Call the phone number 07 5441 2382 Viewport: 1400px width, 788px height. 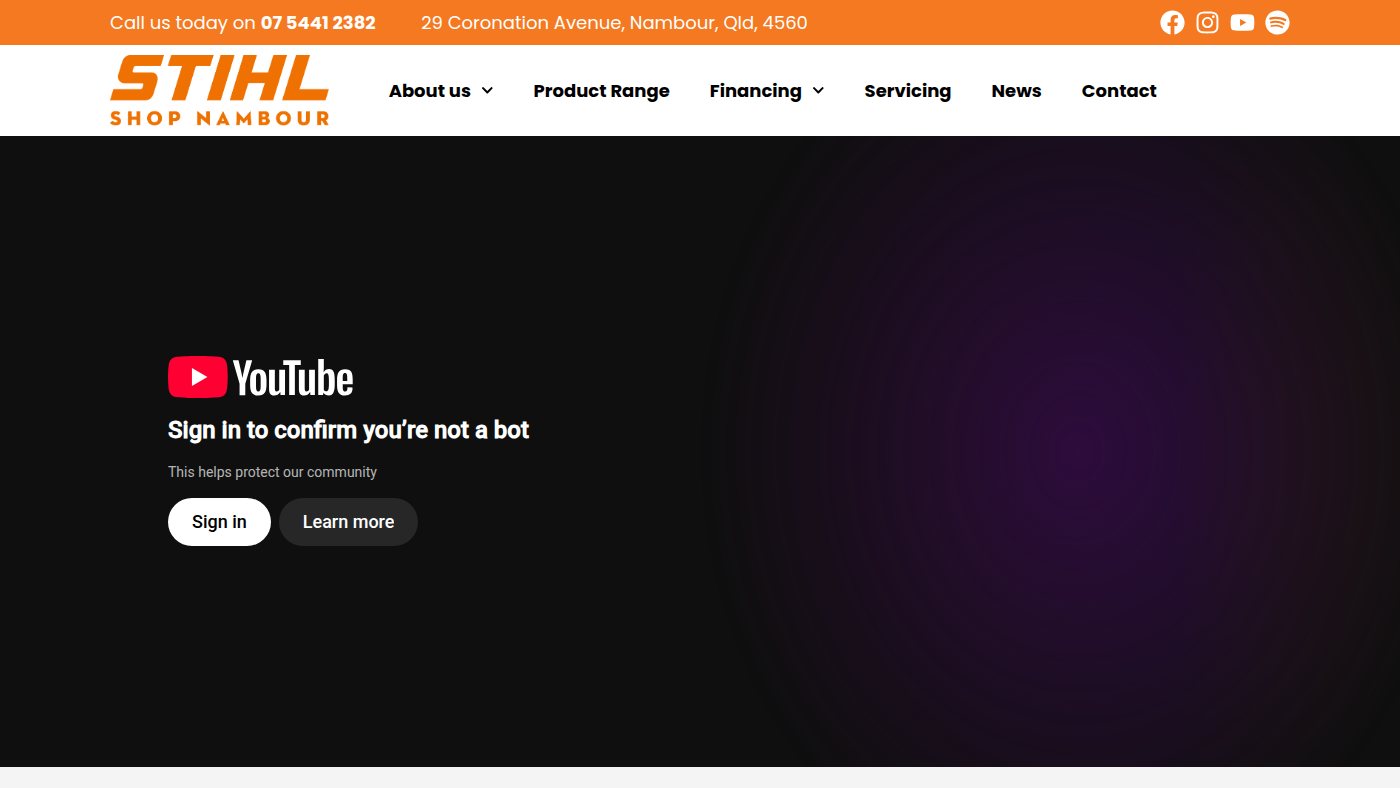coord(318,23)
